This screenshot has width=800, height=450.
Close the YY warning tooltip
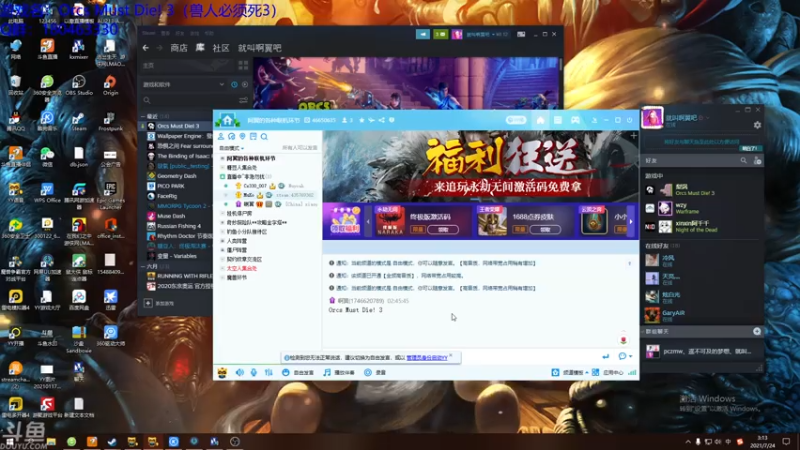point(451,356)
